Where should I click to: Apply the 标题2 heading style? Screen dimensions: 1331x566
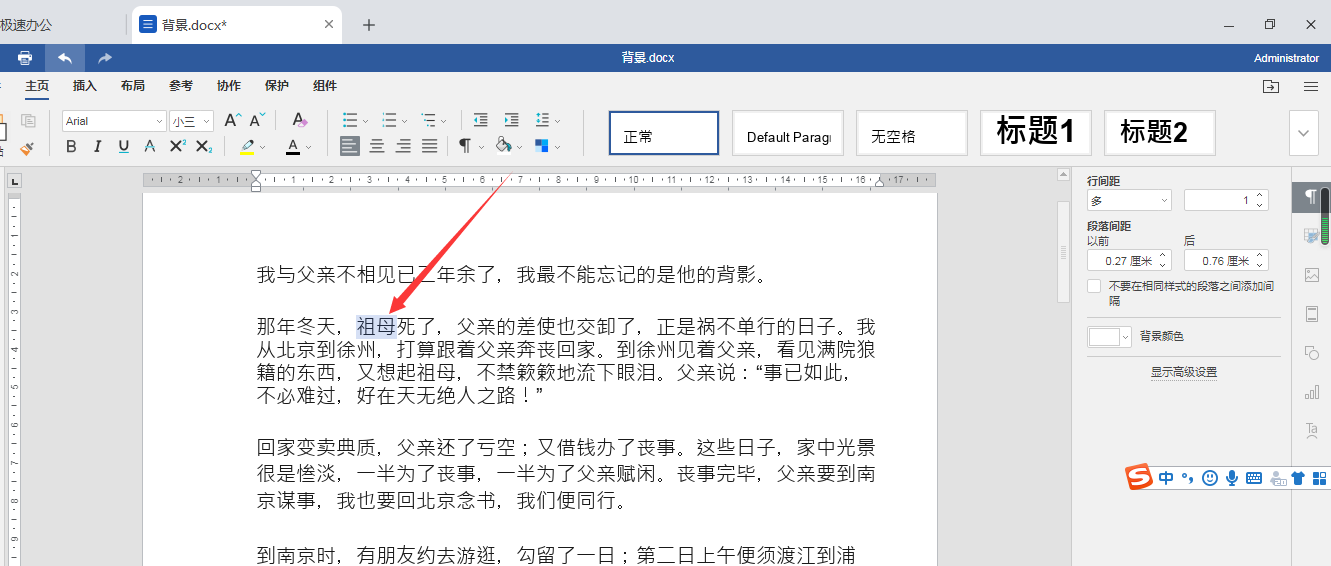coord(1160,133)
